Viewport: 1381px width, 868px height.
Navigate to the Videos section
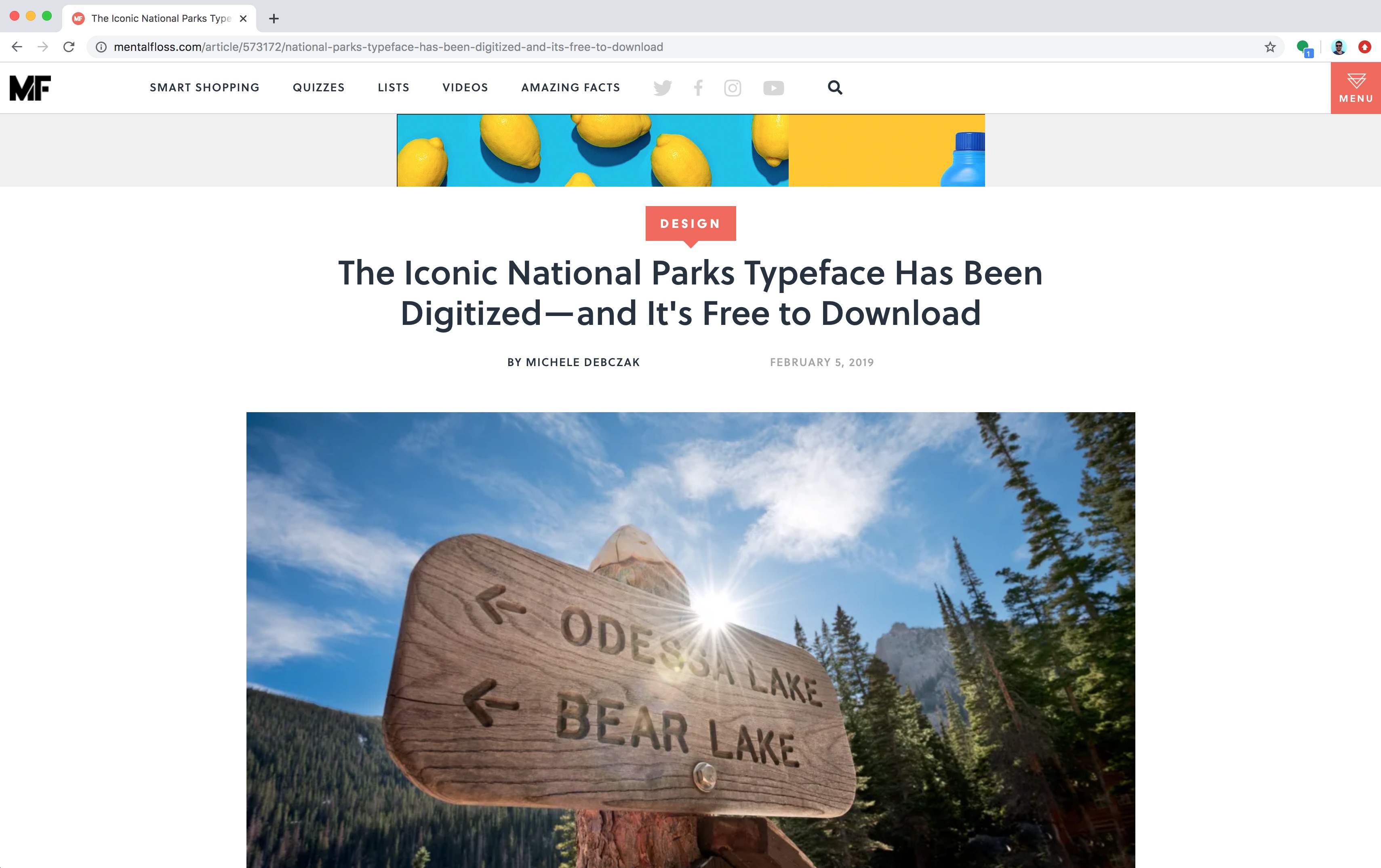click(x=465, y=87)
